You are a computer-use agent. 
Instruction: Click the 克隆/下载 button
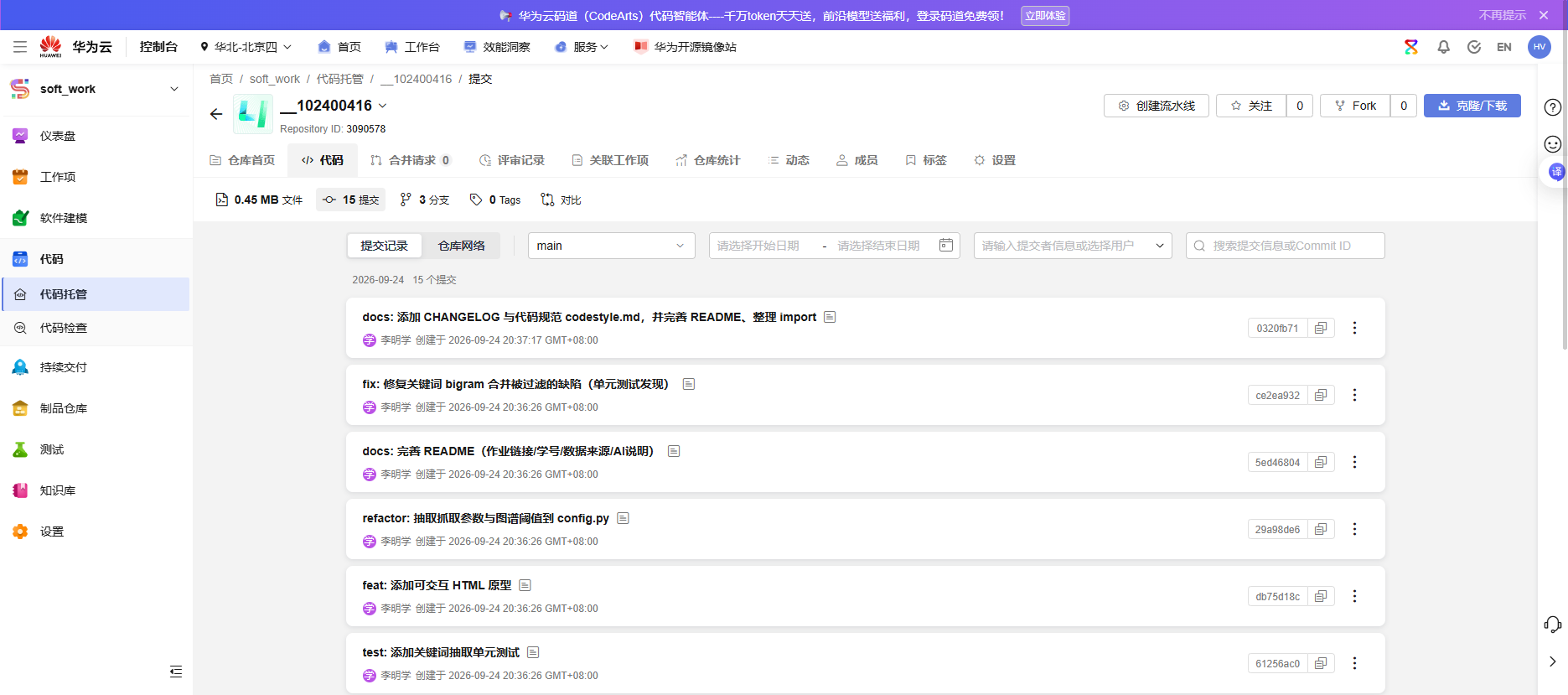1472,106
